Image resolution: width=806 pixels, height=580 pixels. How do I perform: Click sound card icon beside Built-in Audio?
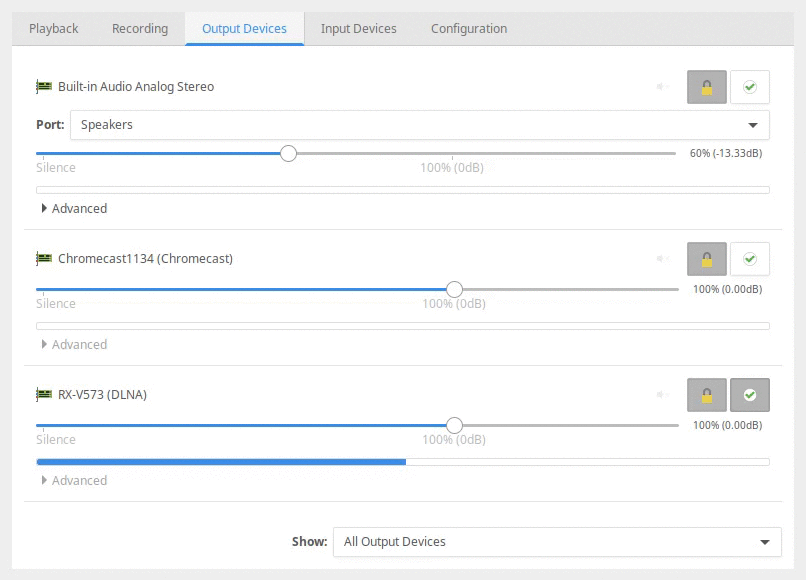pyautogui.click(x=44, y=86)
